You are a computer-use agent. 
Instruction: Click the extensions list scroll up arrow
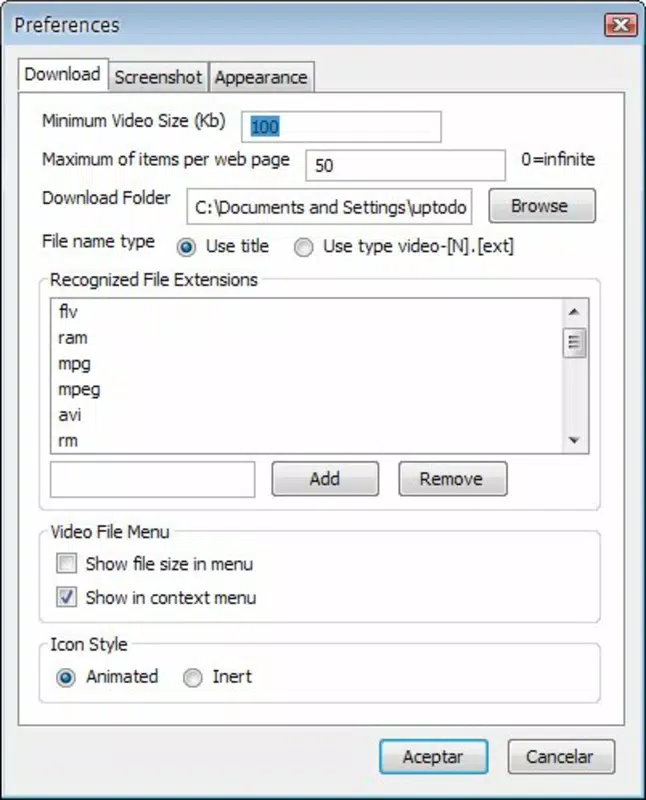click(x=574, y=312)
